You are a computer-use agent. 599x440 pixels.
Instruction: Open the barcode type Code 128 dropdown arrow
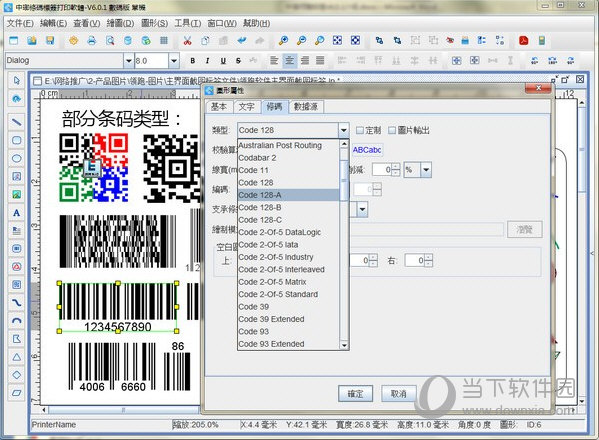(343, 130)
